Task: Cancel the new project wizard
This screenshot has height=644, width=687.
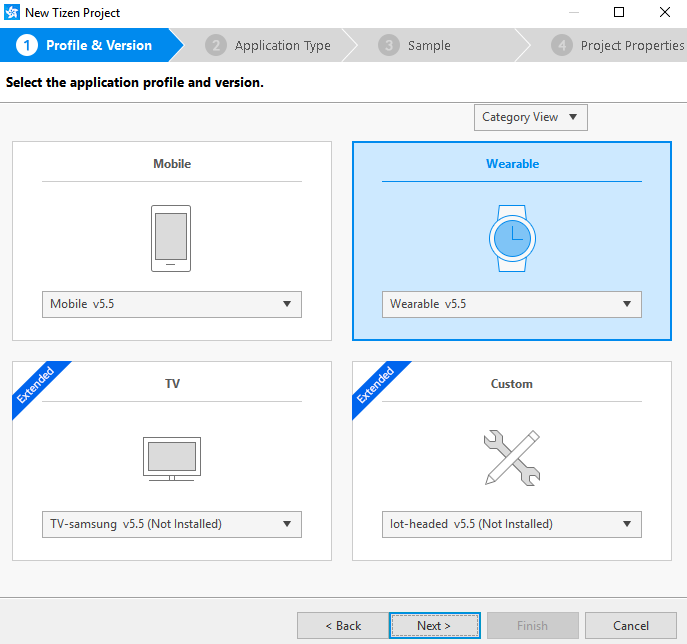Action: (630, 626)
